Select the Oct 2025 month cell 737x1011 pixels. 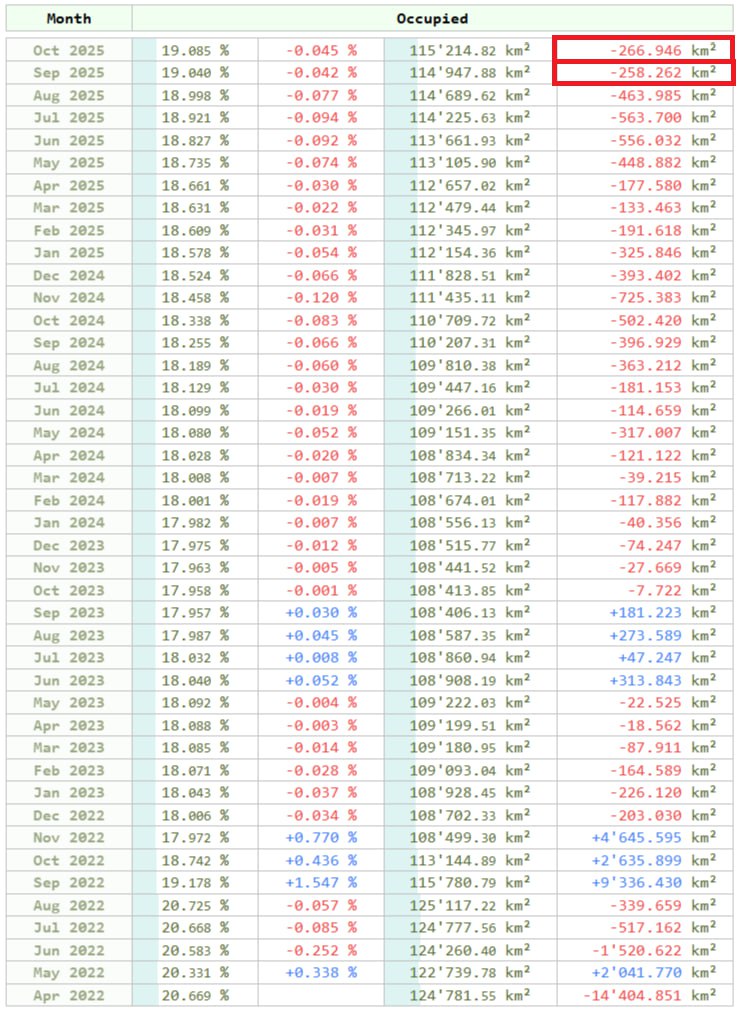pyautogui.click(x=68, y=50)
